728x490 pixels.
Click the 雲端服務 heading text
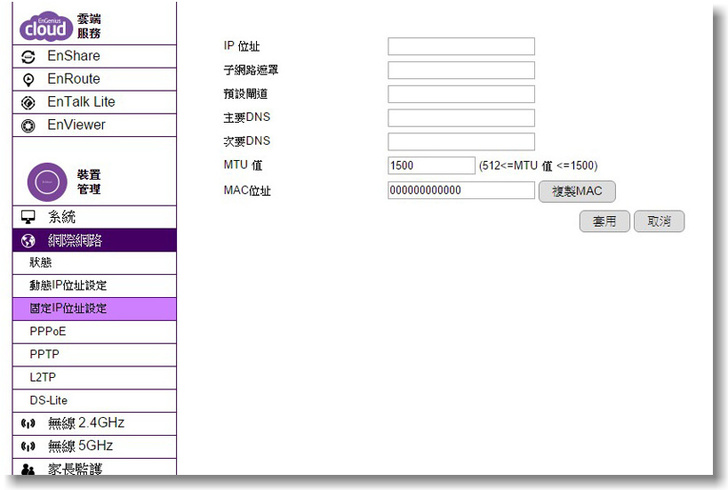point(89,26)
